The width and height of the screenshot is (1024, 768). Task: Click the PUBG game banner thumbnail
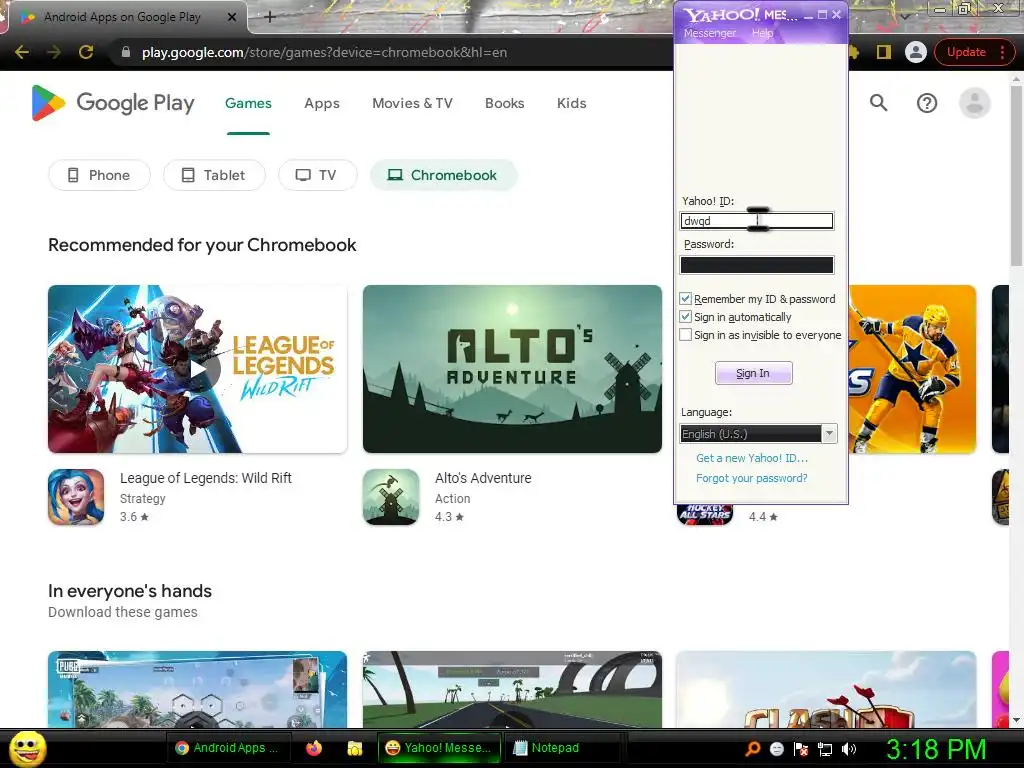pyautogui.click(x=198, y=689)
